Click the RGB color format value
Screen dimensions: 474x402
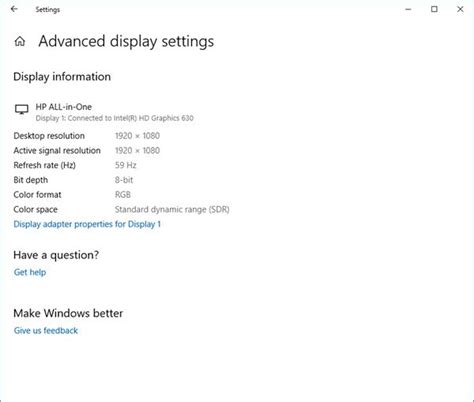123,195
